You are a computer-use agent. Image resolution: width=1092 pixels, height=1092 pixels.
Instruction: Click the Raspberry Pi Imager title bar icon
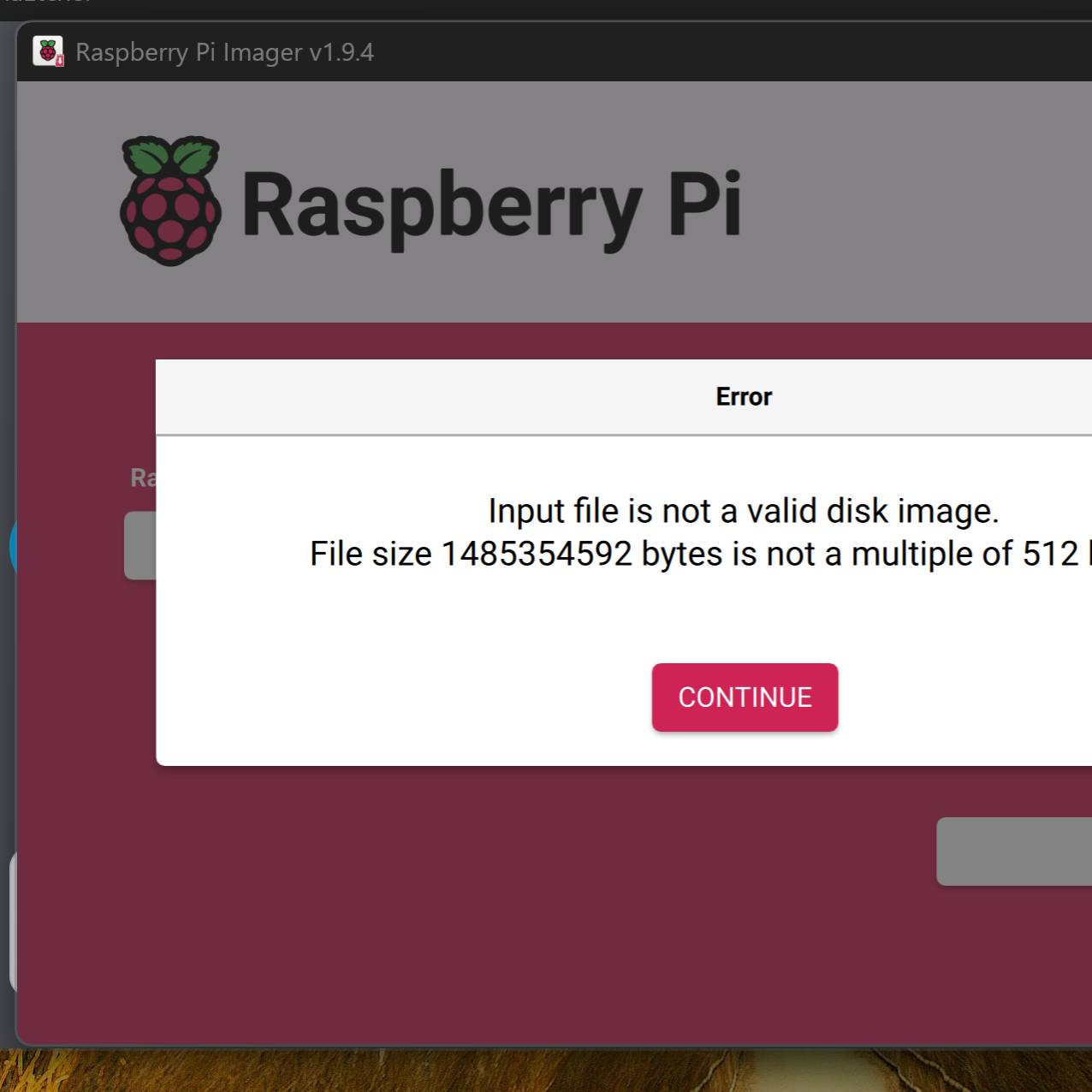tap(48, 51)
